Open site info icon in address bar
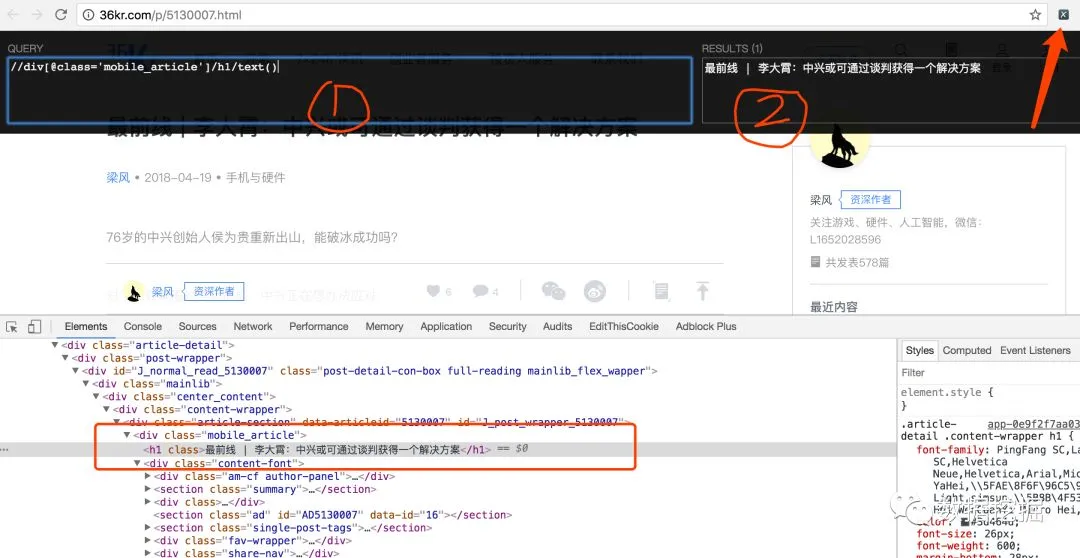Viewport: 1080px width, 558px height. pos(88,14)
